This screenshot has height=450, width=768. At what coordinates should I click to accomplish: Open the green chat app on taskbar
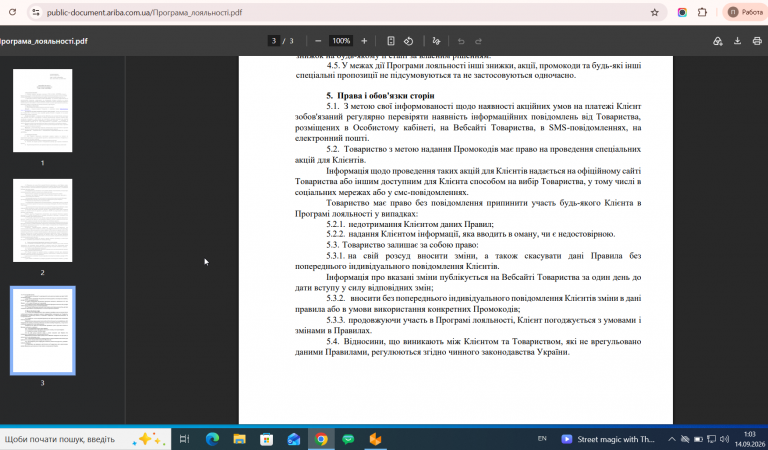pos(348,439)
